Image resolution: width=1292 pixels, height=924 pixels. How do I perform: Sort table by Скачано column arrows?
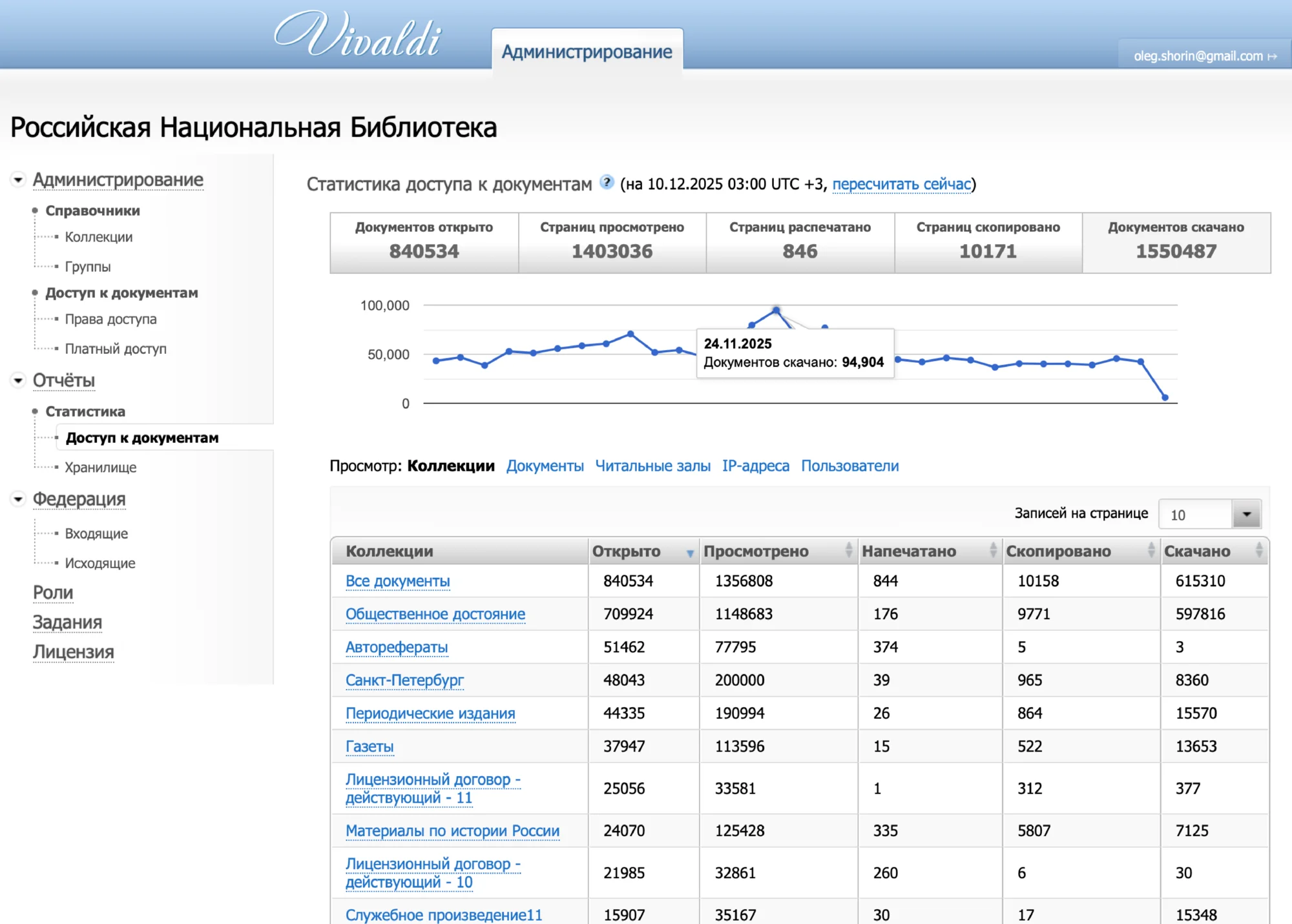[x=1256, y=551]
